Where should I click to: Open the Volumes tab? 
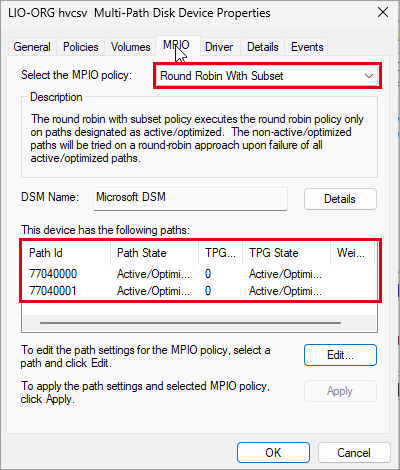click(130, 47)
